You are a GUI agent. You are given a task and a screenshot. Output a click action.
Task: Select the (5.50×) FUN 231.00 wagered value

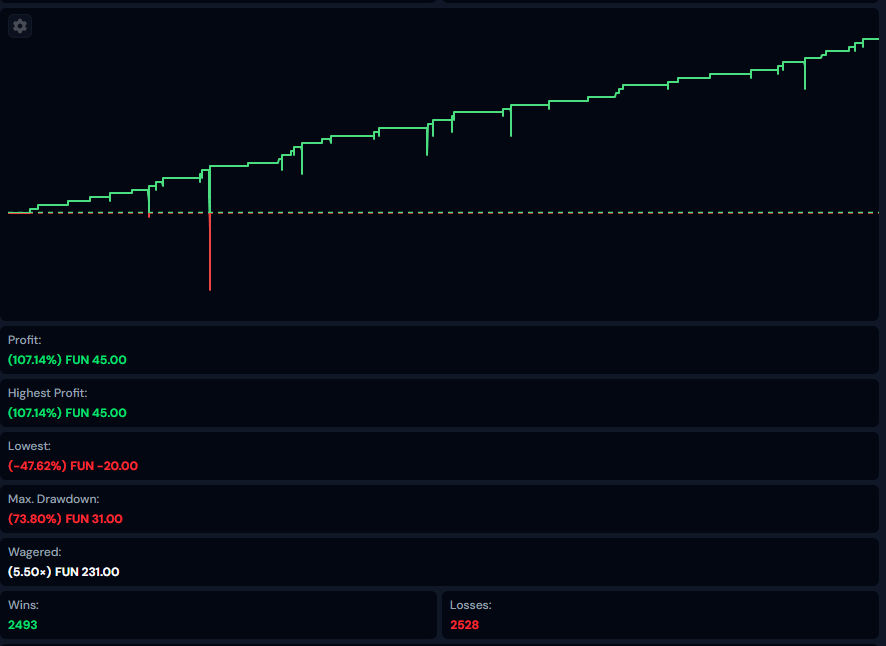coord(64,572)
